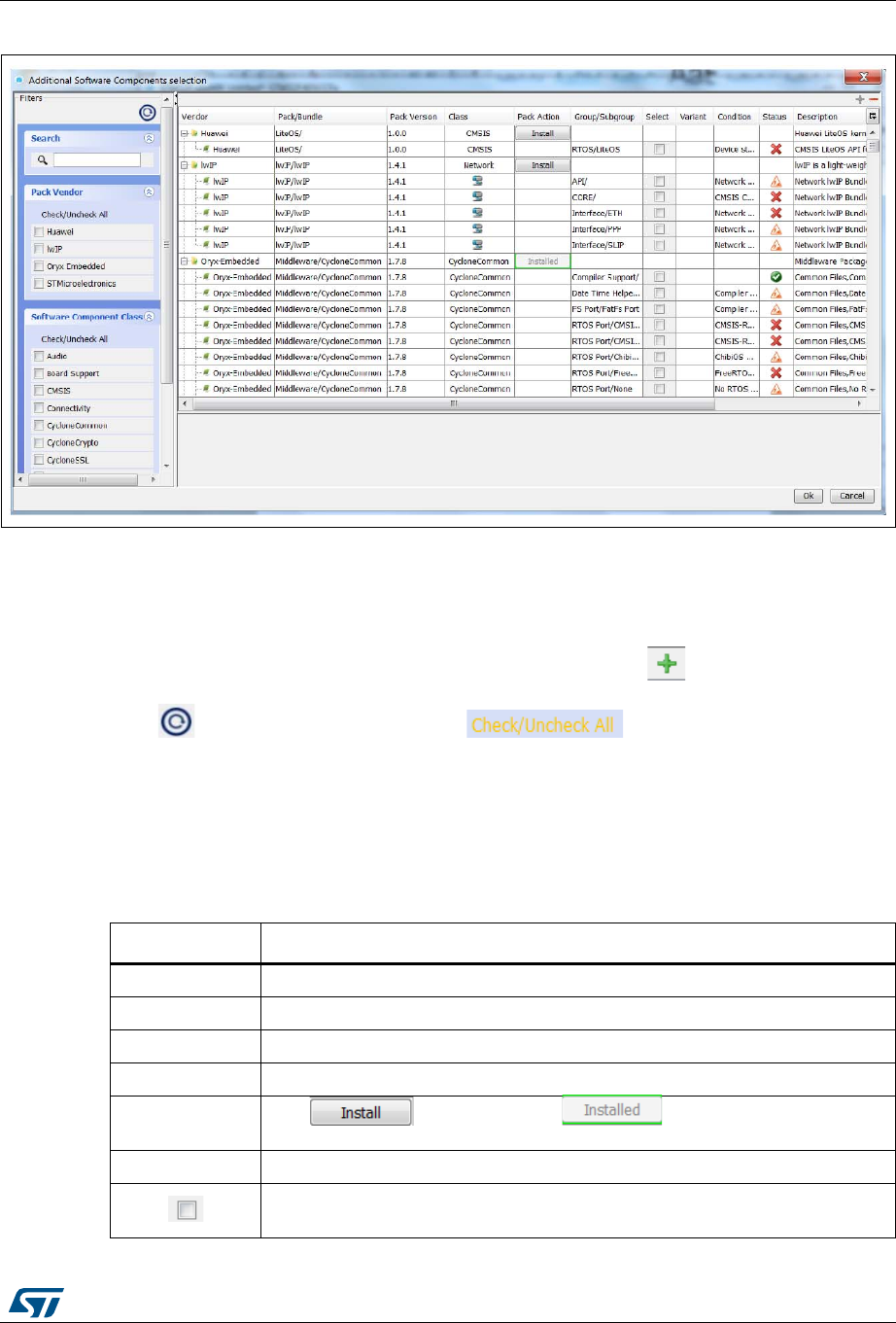This screenshot has height=1323, width=896.
Task: Click the network class icon in the Interface/SLIP row
Action: point(477,245)
